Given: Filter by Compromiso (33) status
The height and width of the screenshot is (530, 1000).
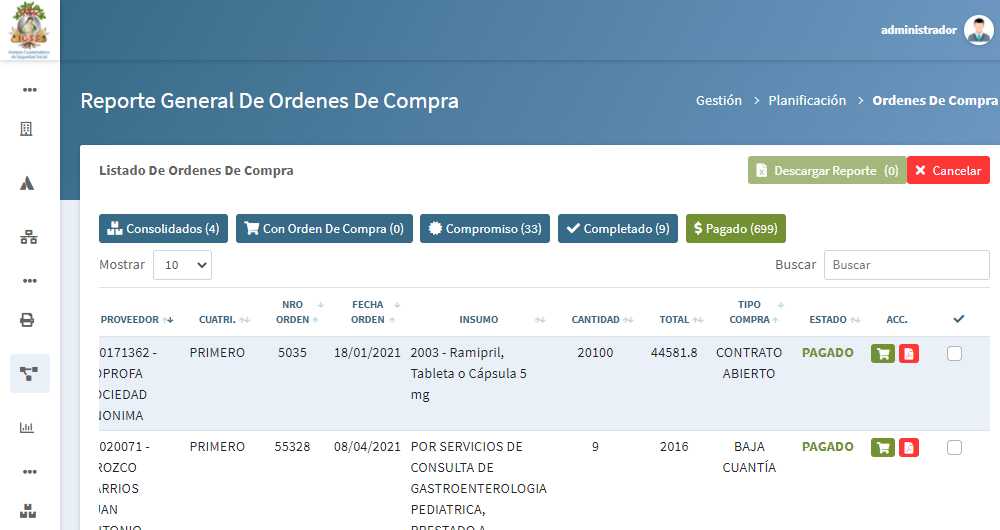Looking at the screenshot, I should click(x=485, y=229).
